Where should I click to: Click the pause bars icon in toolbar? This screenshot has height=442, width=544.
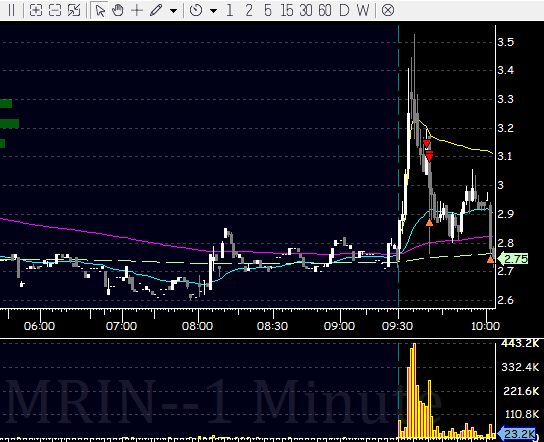pyautogui.click(x=11, y=10)
